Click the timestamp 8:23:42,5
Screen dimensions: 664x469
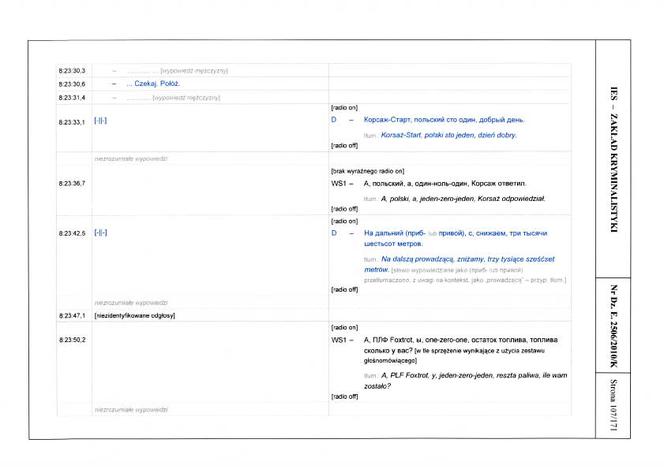[72, 233]
